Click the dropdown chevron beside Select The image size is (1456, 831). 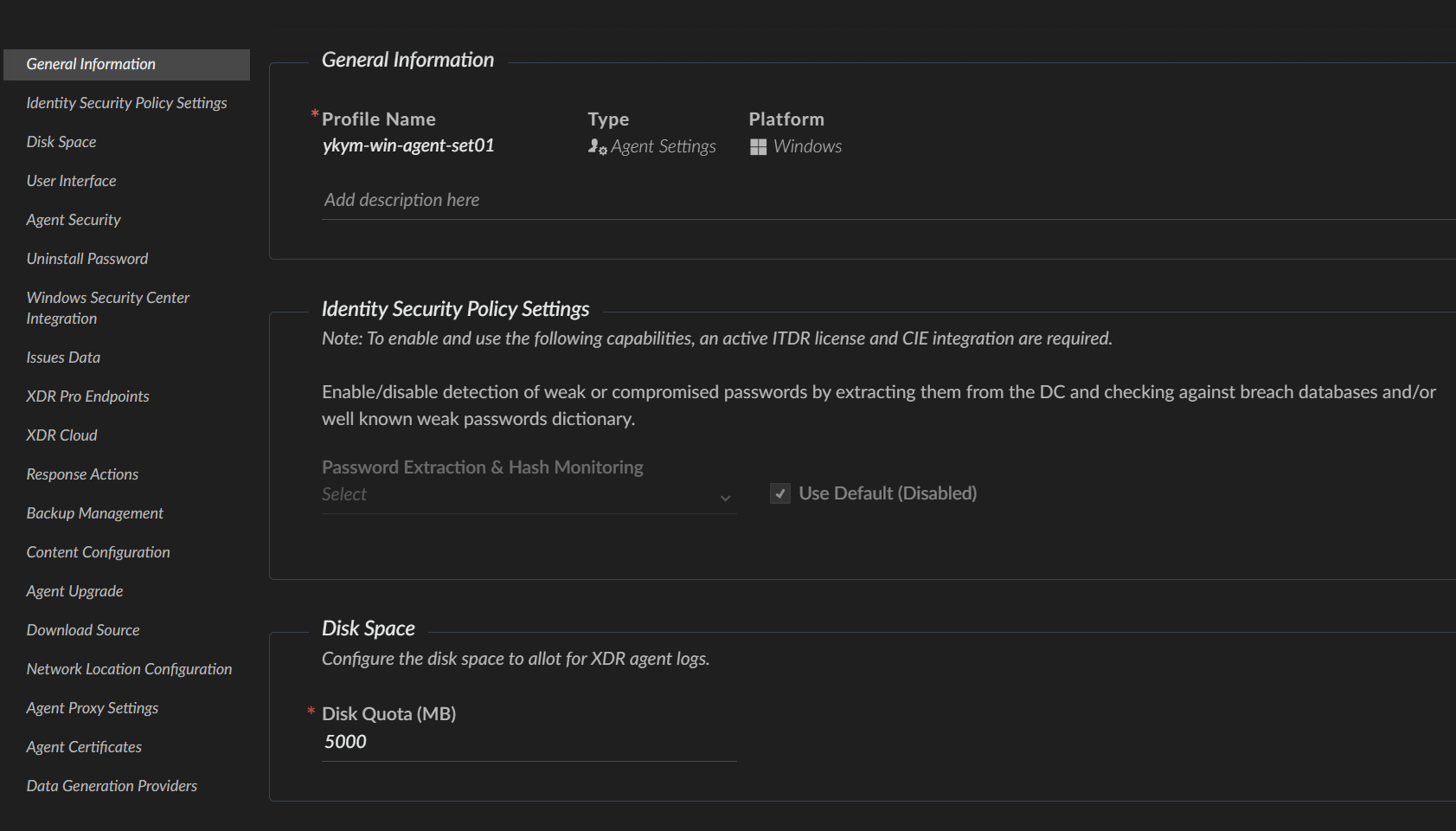[x=725, y=498]
